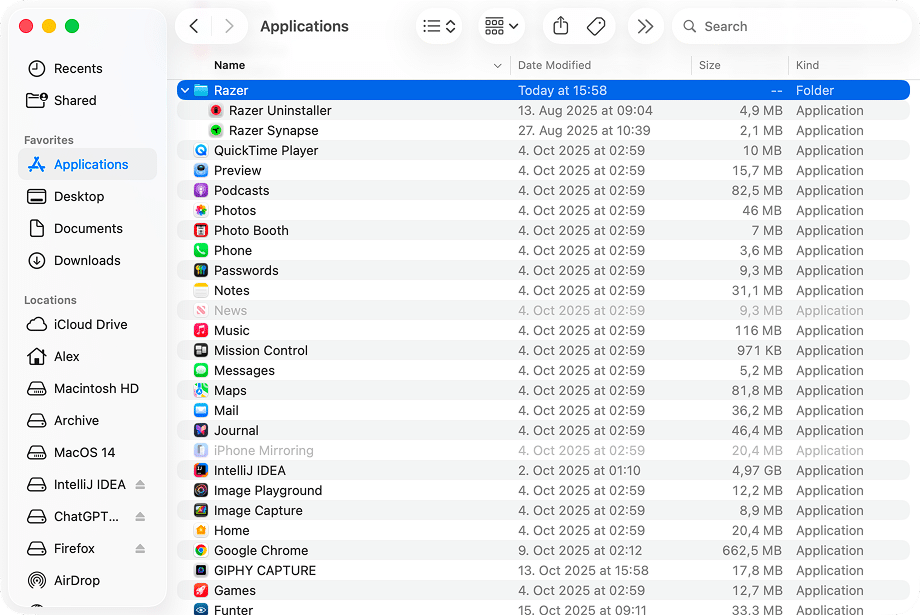Screen dimensions: 920x615
Task: Open the list view style dropdown
Action: [439, 27]
